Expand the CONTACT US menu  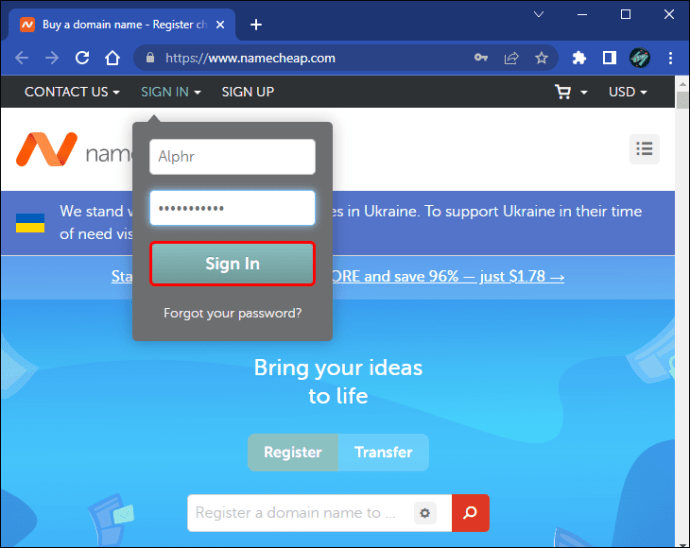click(x=72, y=92)
